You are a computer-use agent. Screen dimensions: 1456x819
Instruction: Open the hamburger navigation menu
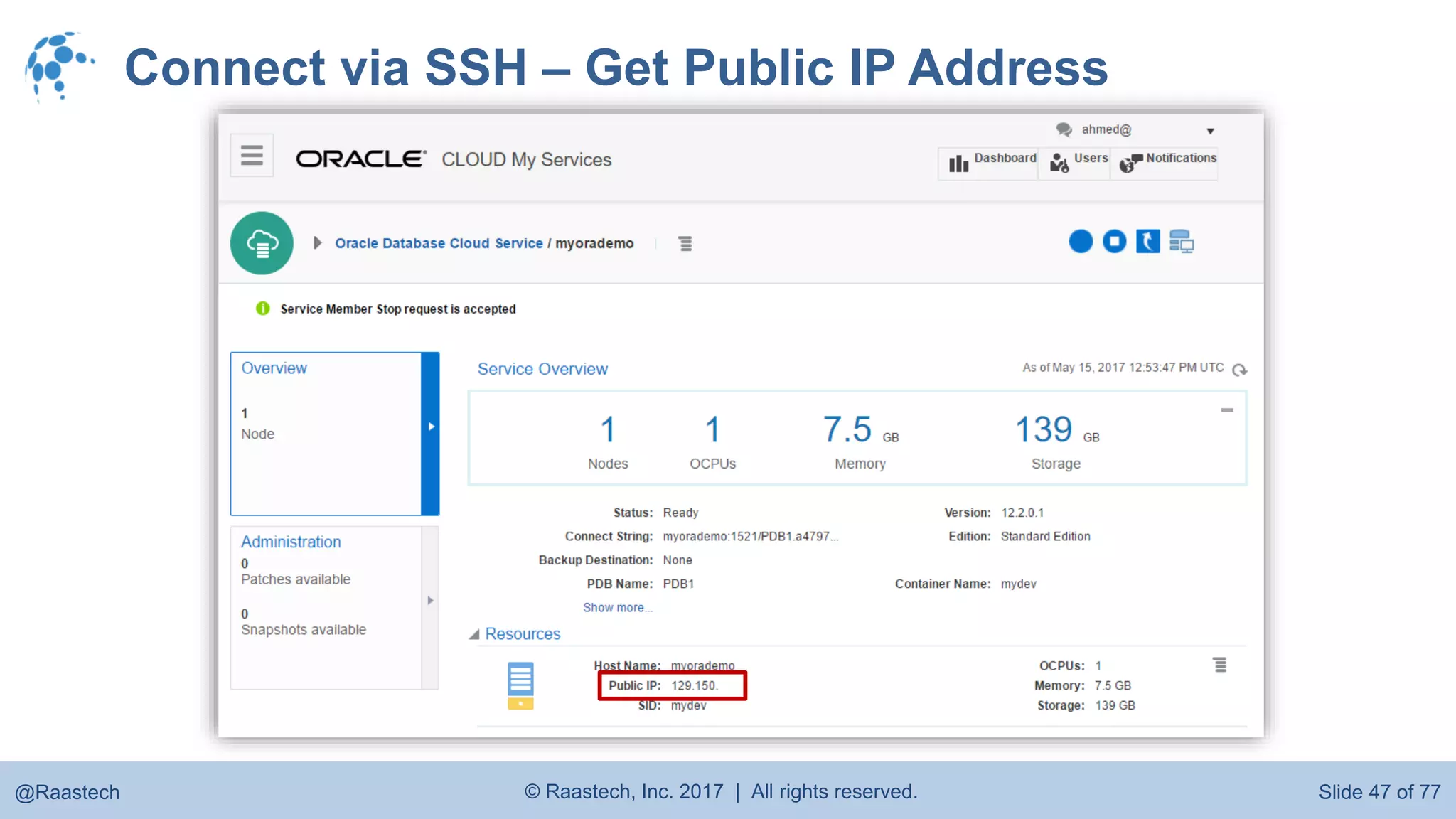coord(252,155)
